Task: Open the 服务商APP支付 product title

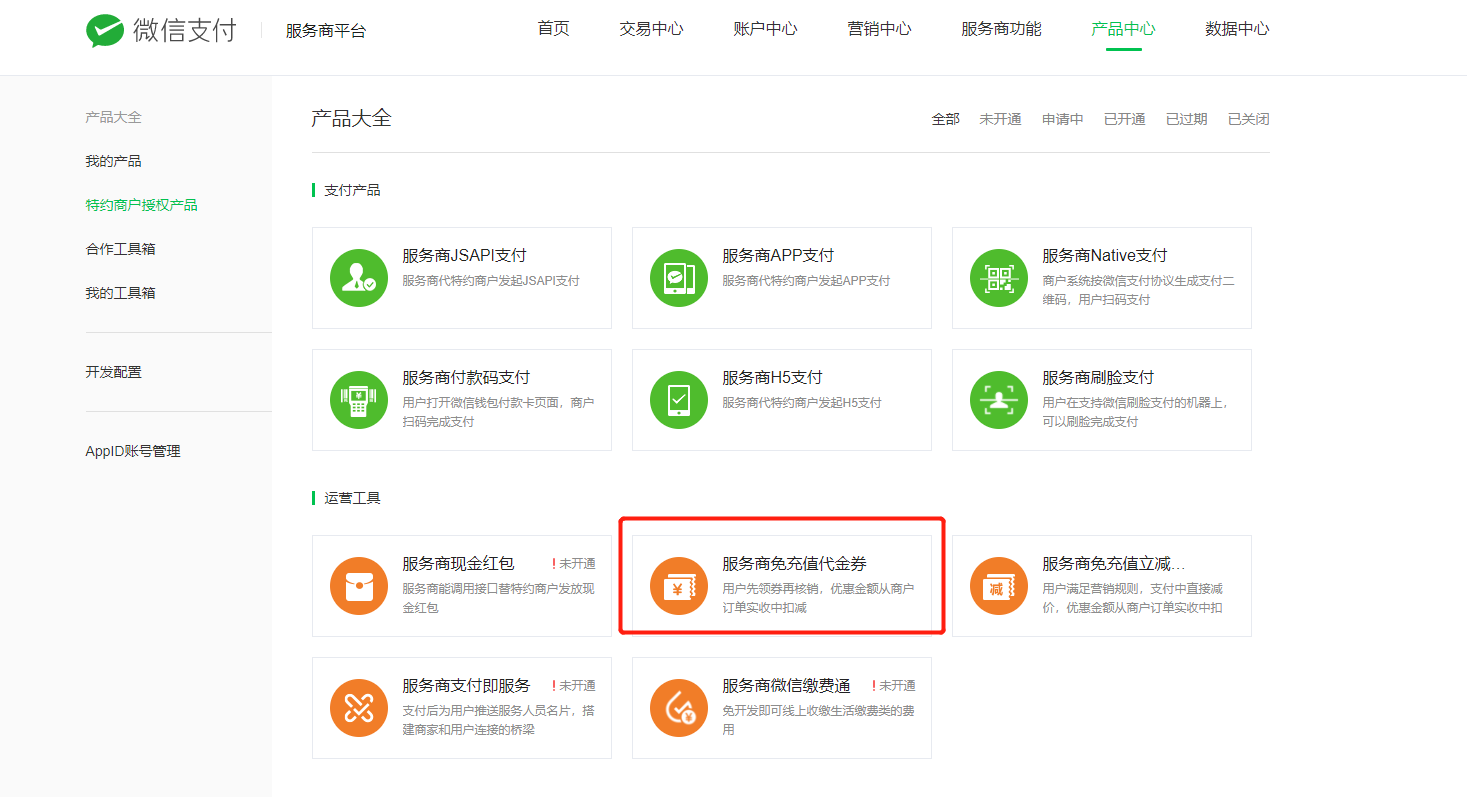Action: 778,256
